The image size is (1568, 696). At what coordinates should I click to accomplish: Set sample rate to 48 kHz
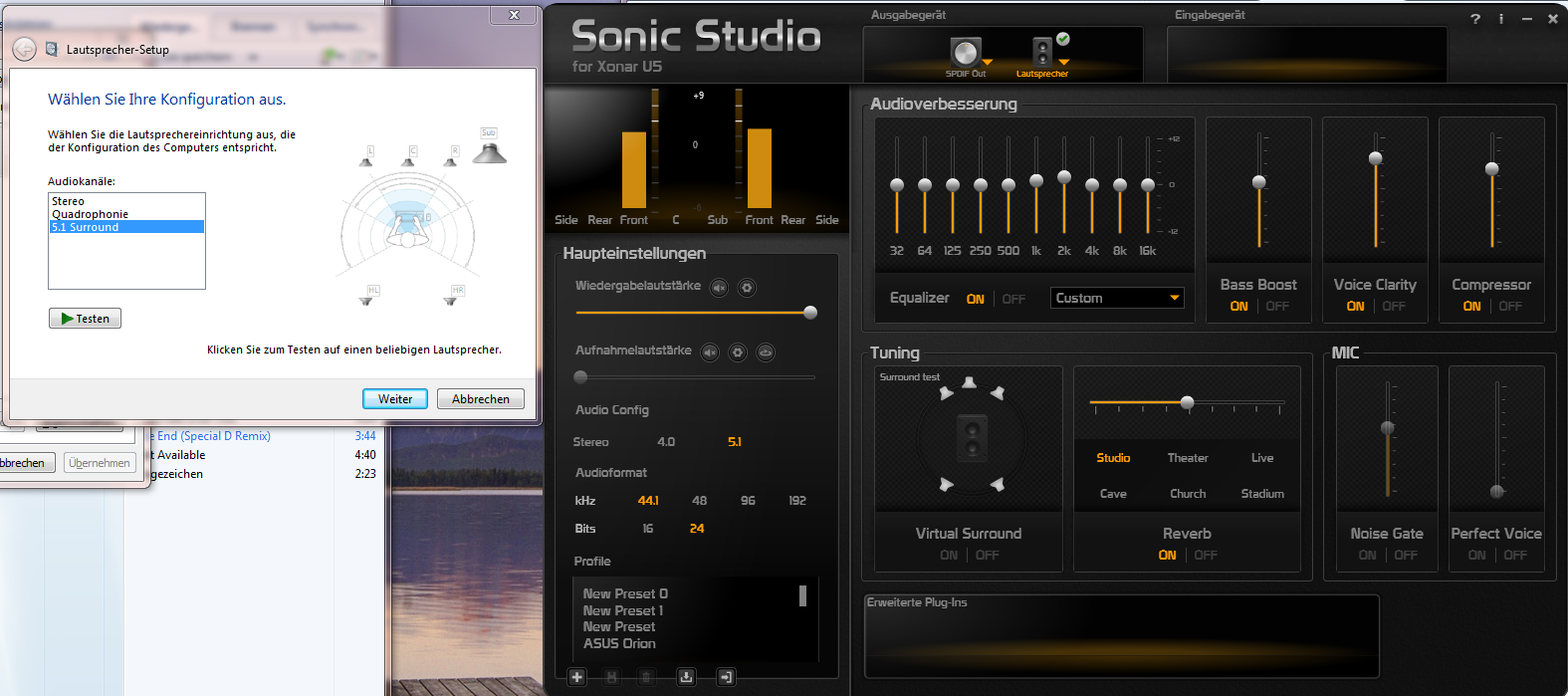(x=700, y=501)
